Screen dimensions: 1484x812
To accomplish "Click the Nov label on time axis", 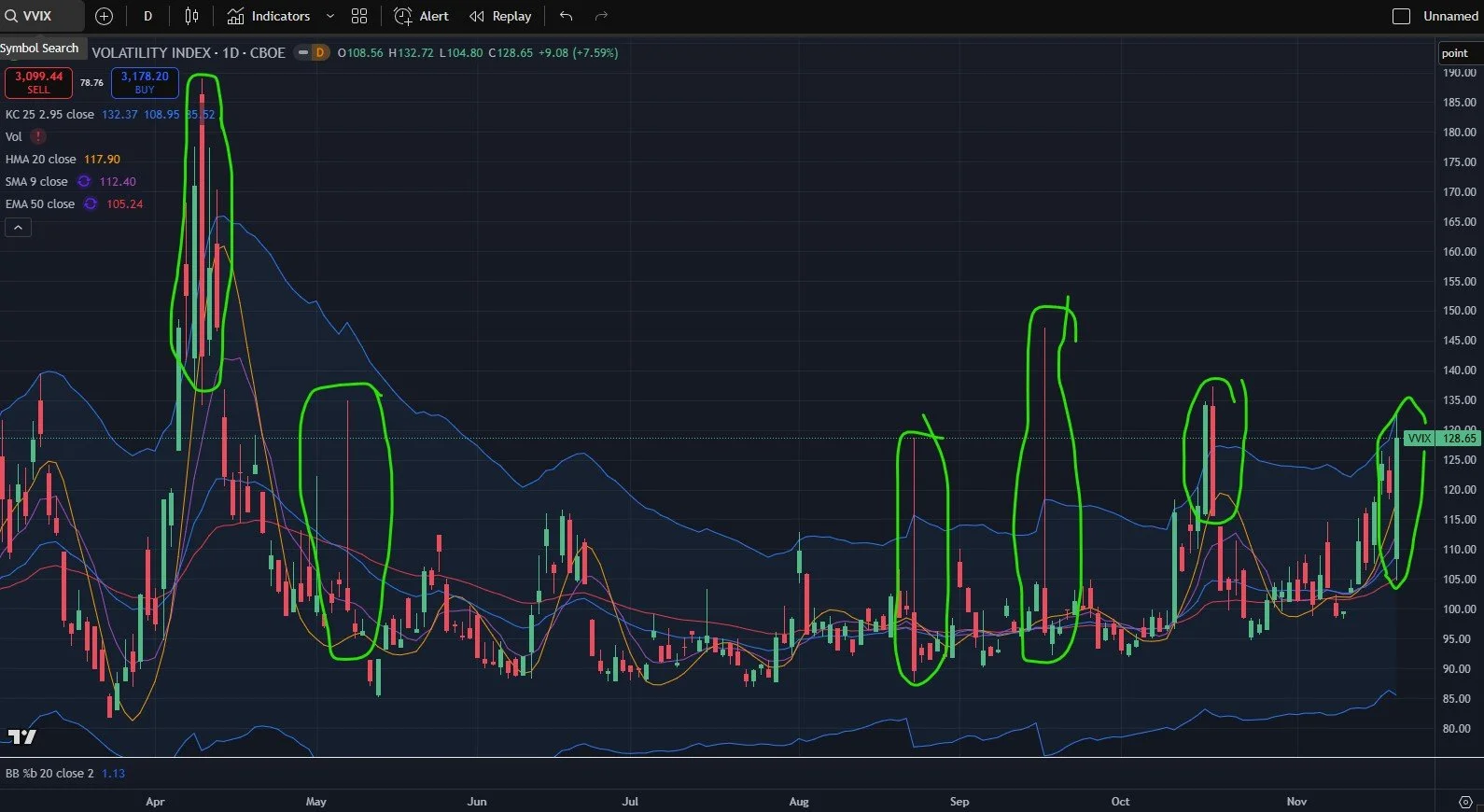I will (1296, 802).
